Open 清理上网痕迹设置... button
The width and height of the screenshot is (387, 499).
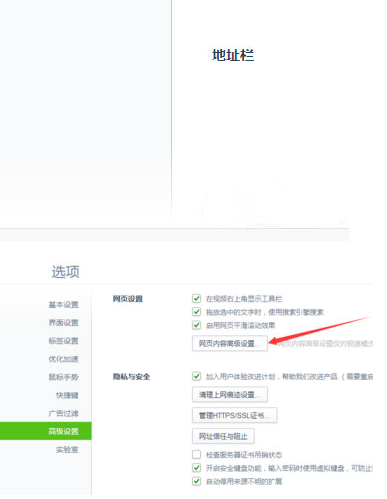click(230, 395)
